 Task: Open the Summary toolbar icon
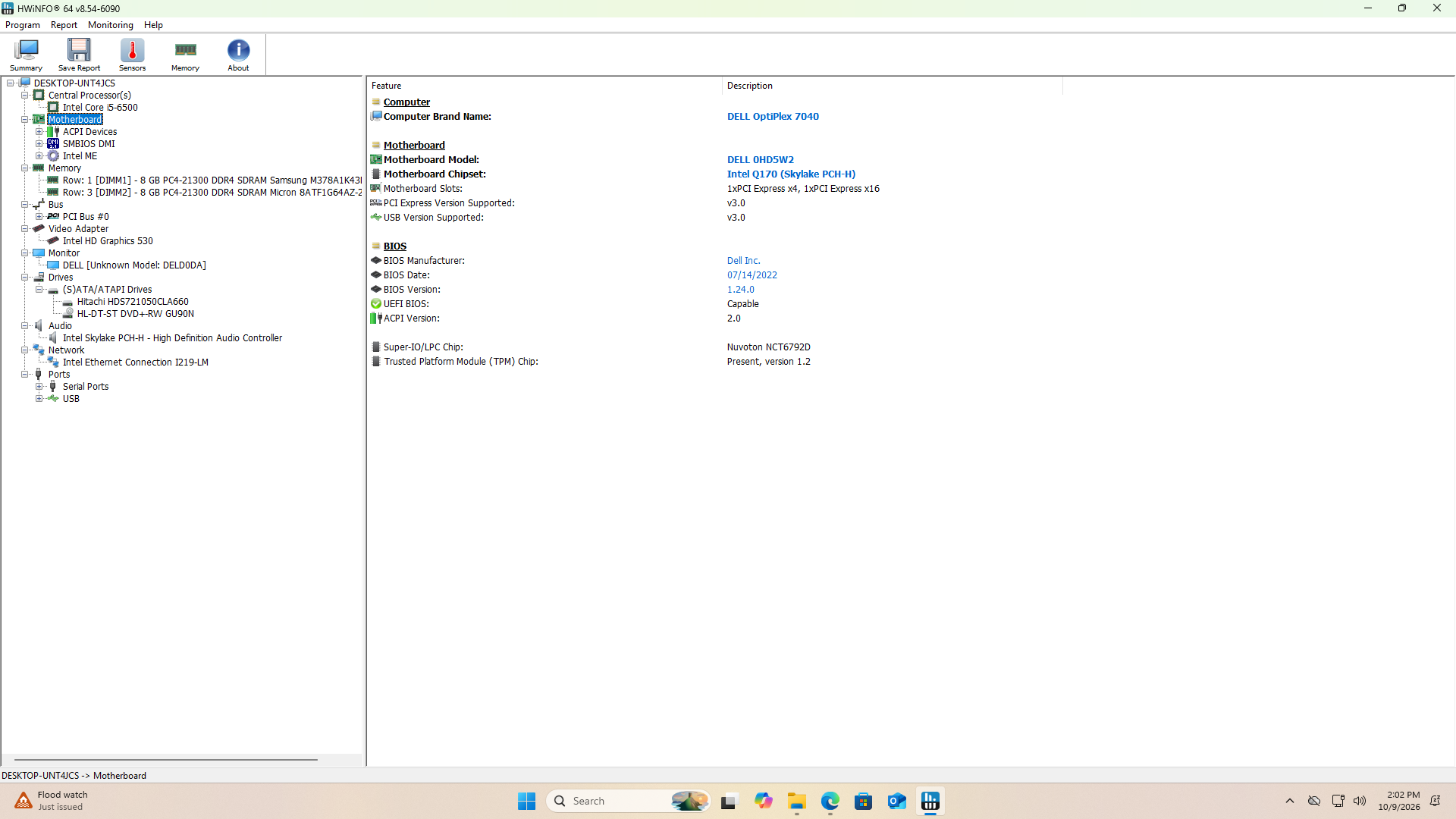click(26, 55)
